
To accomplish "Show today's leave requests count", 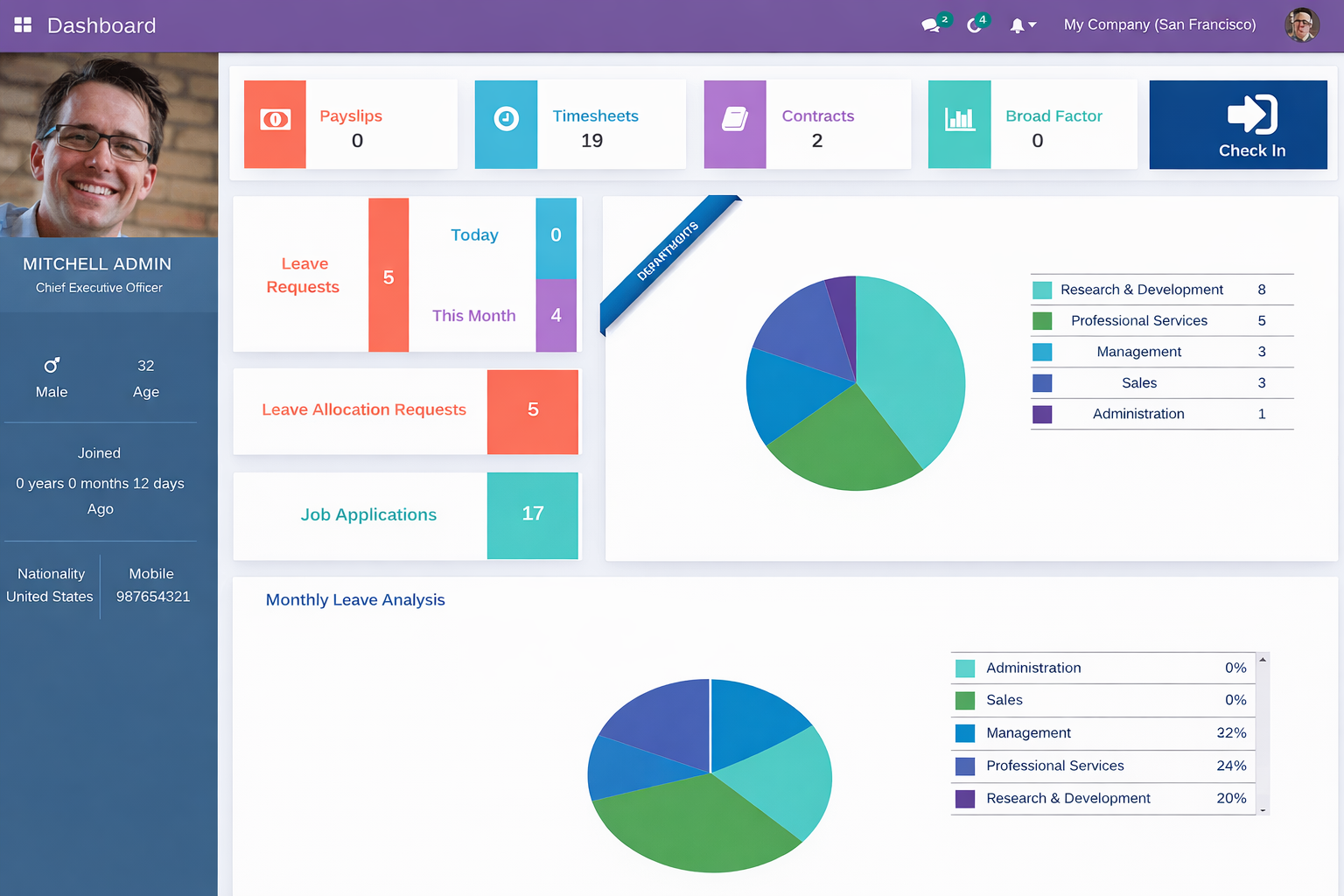I will click(556, 236).
